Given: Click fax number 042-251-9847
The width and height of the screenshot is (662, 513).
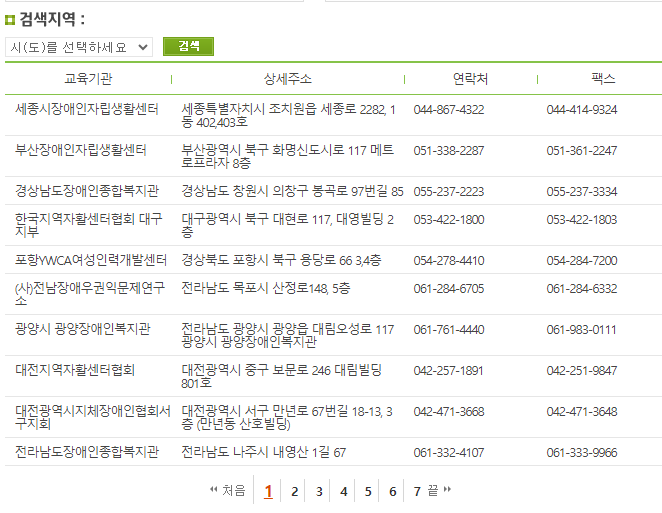Looking at the screenshot, I should coord(582,371).
